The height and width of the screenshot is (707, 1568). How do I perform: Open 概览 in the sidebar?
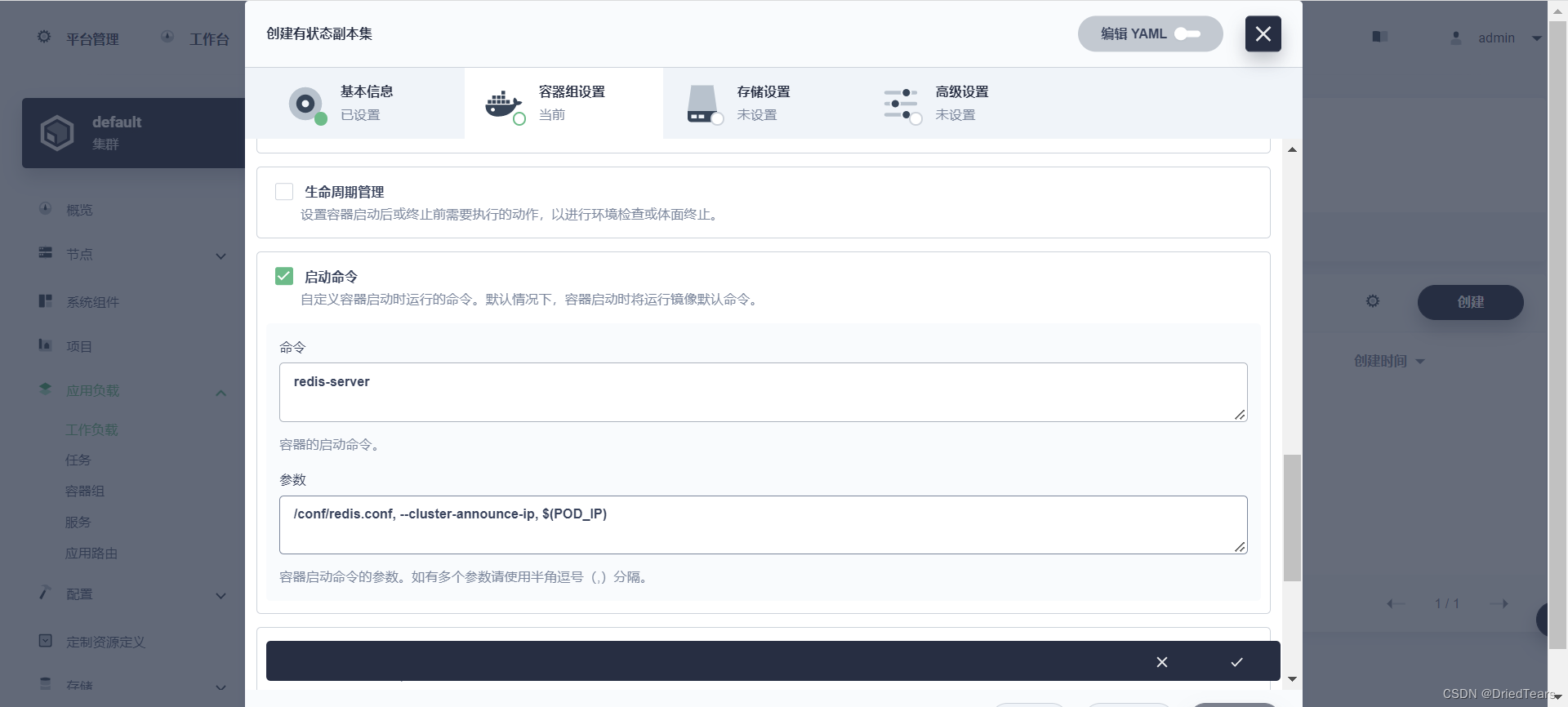(79, 210)
